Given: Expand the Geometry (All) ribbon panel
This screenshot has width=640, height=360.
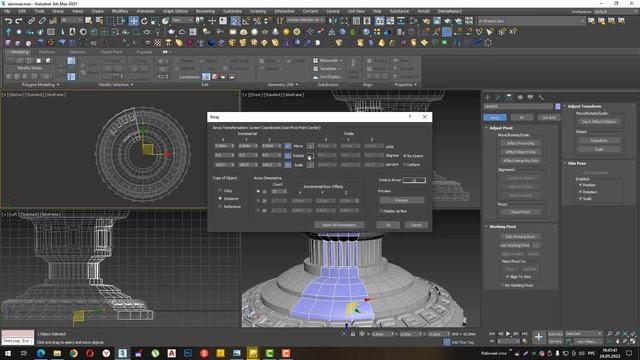Looking at the screenshot, I should point(283,84).
